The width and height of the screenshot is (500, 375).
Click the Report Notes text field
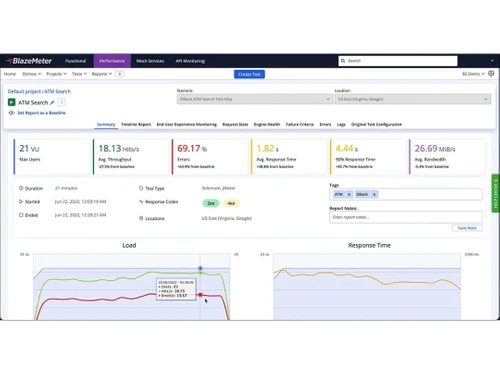click(406, 217)
